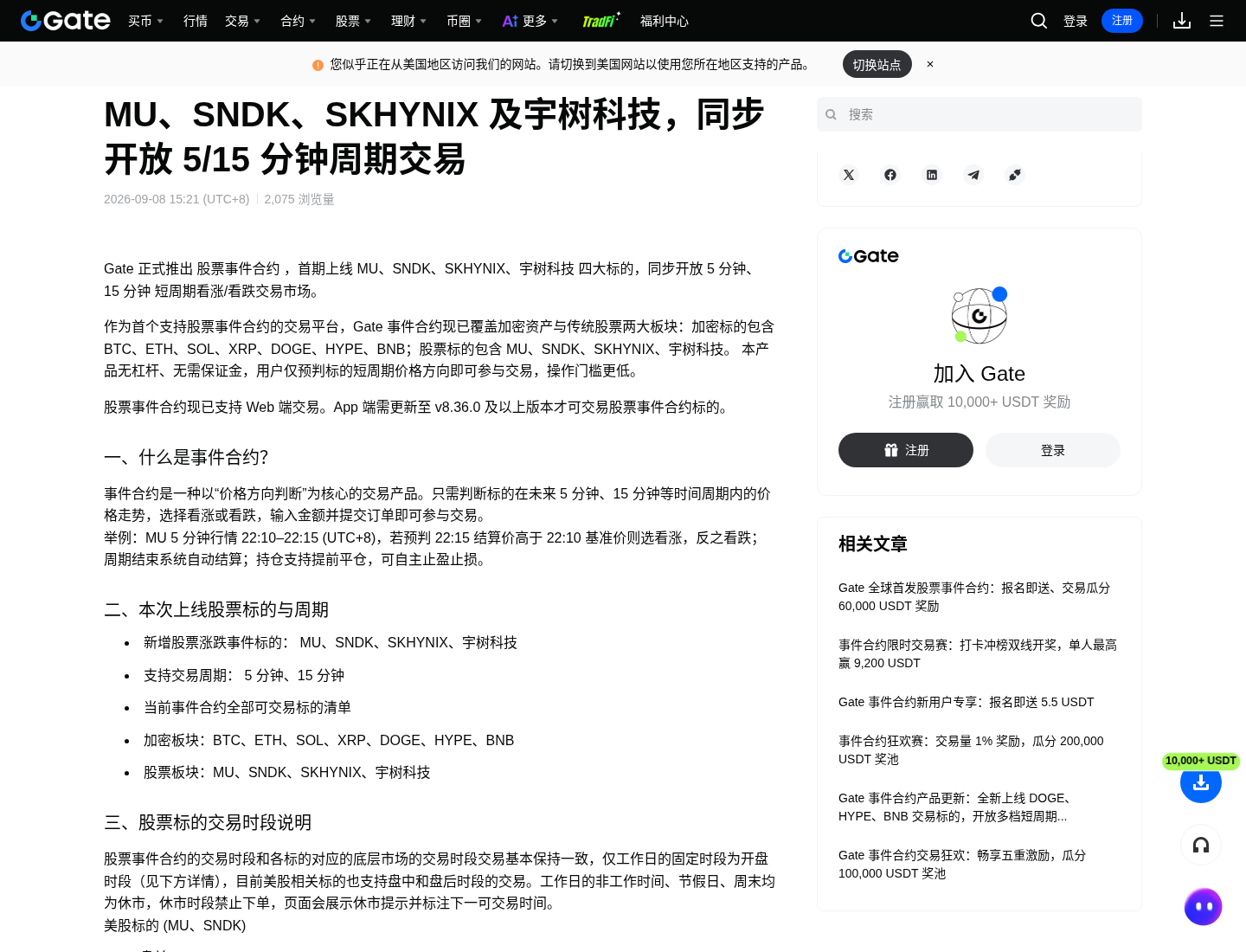This screenshot has width=1246, height=952.
Task: Open the 行情 menu item
Action: pyautogui.click(x=196, y=21)
